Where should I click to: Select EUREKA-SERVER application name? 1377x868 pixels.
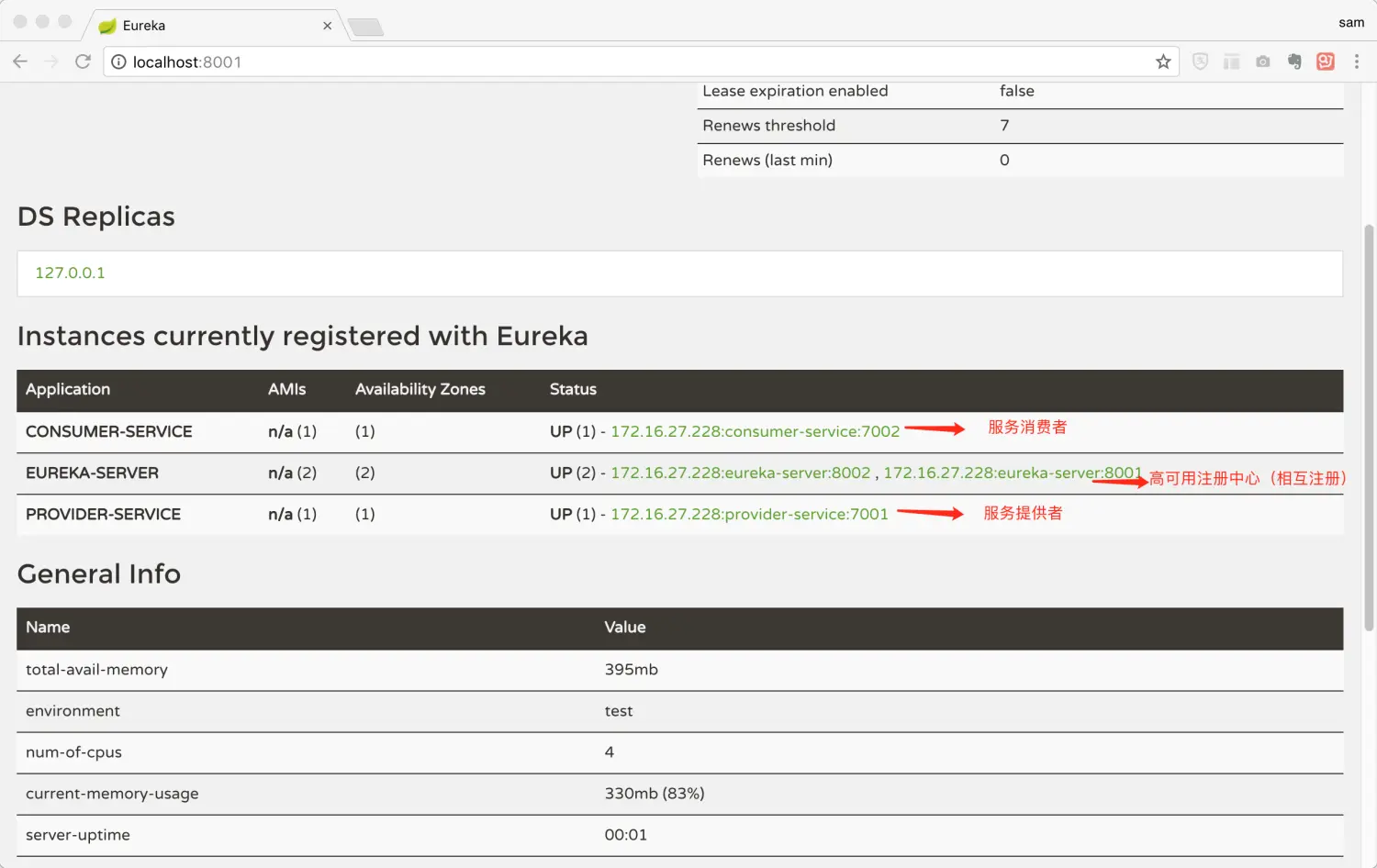tap(92, 473)
